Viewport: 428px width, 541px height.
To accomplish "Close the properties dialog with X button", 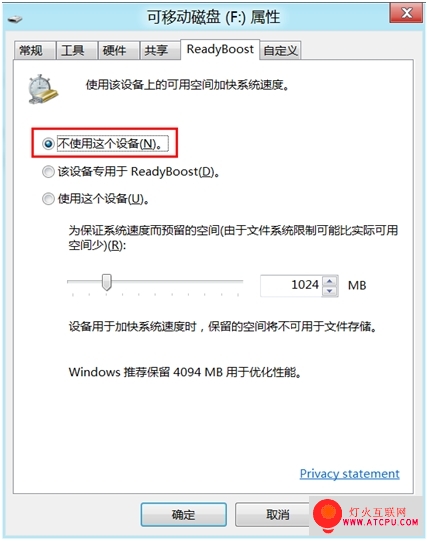I will 406,13.
